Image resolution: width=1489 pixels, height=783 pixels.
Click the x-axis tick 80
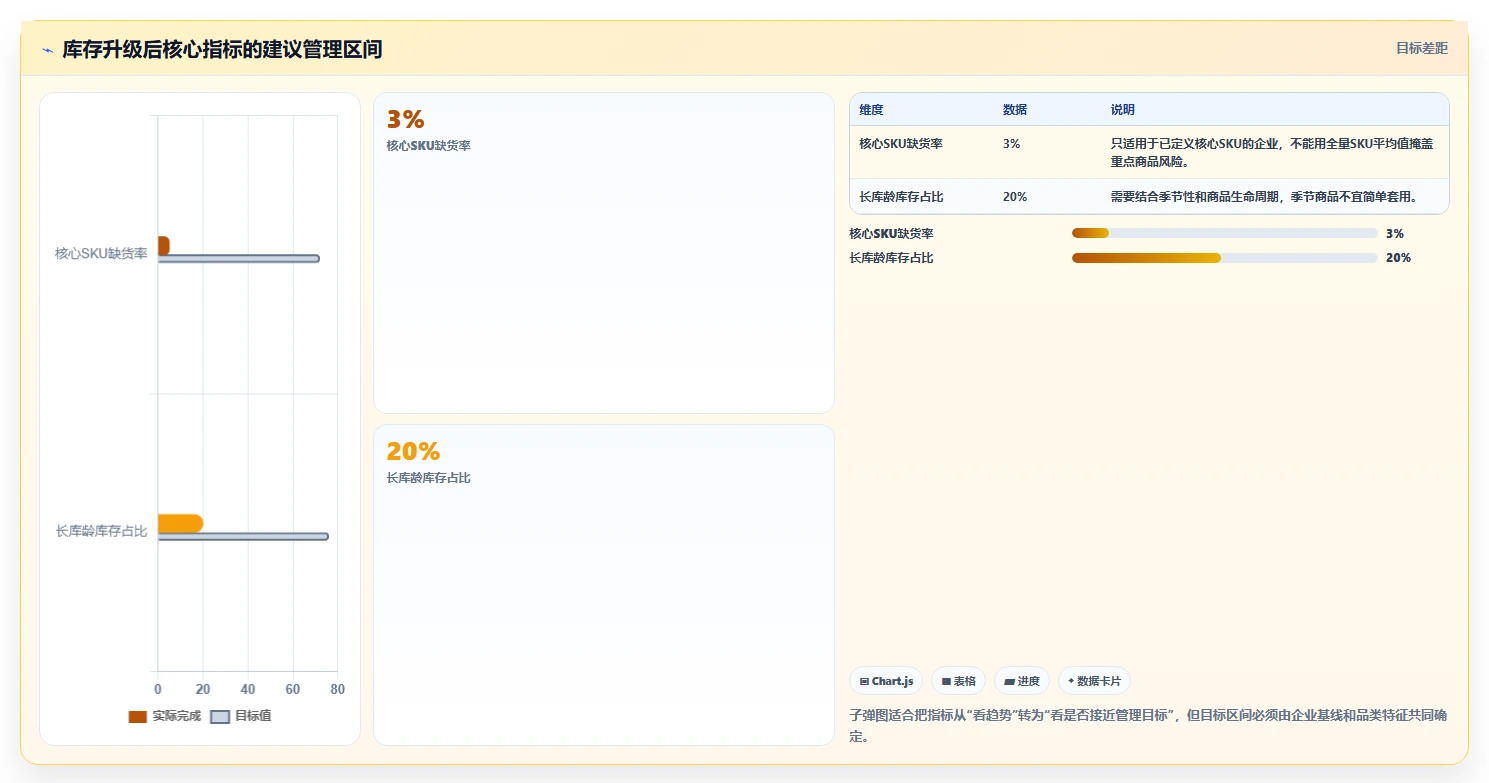point(338,690)
